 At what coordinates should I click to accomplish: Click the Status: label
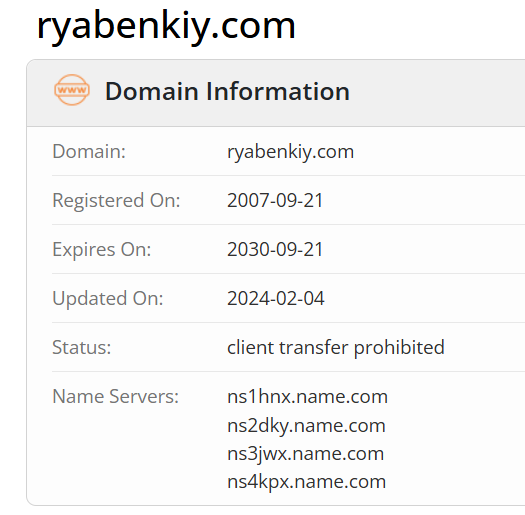82,347
